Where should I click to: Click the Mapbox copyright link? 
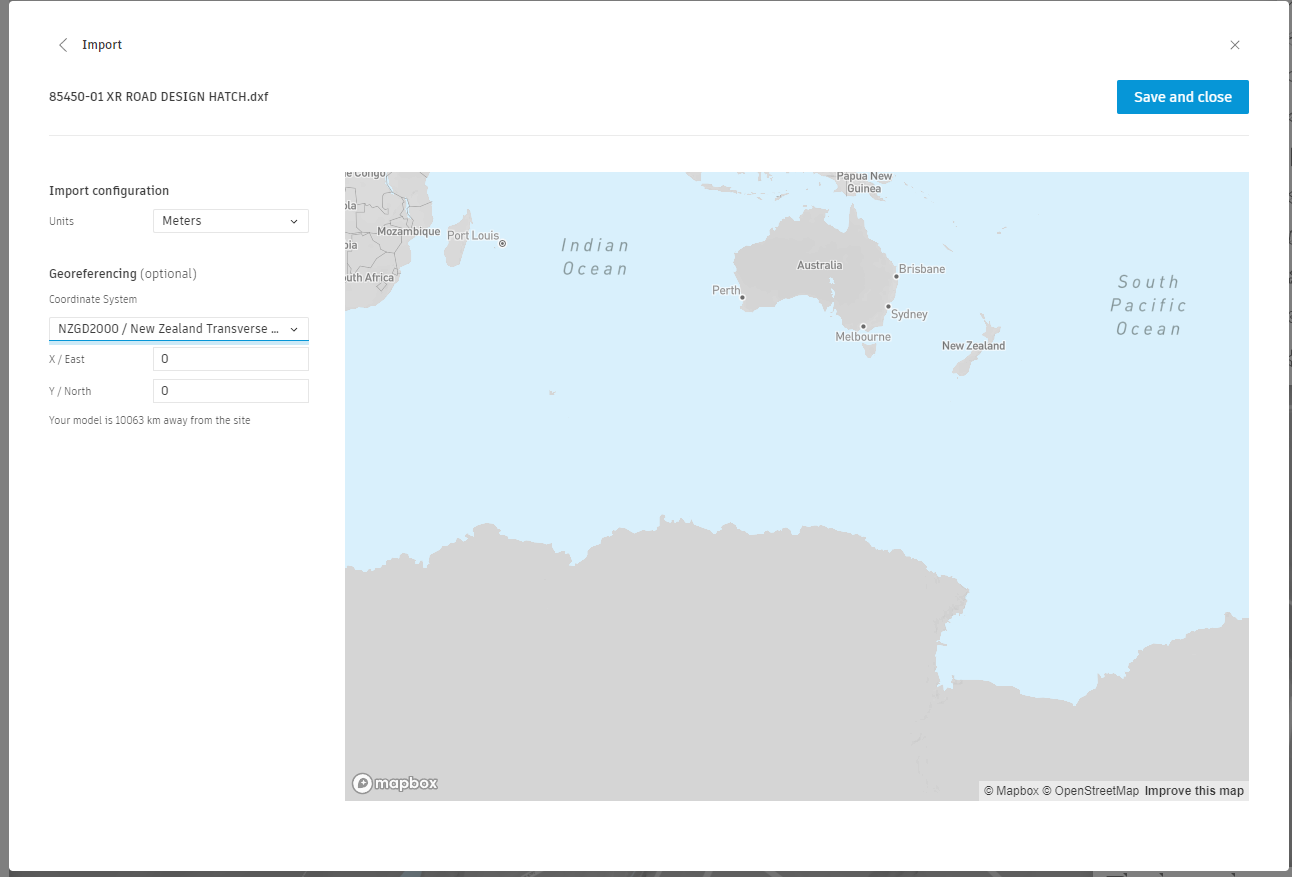coord(1013,790)
